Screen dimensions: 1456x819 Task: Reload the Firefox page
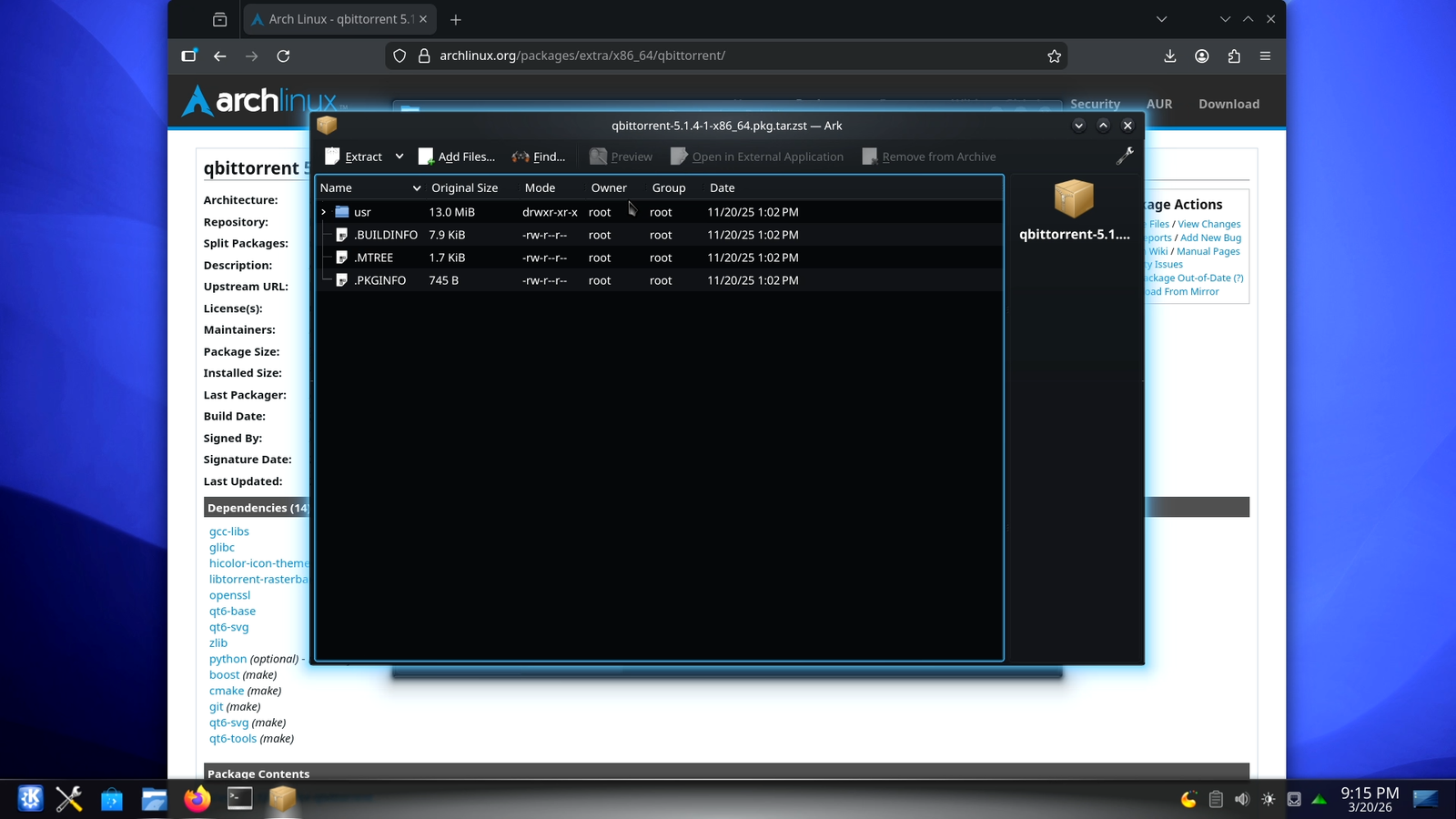coord(283,56)
